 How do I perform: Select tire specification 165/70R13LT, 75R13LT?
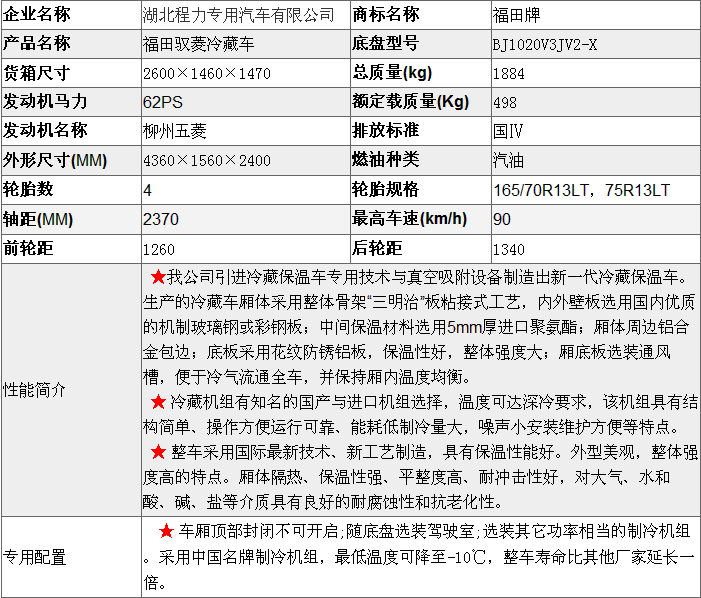coord(581,190)
